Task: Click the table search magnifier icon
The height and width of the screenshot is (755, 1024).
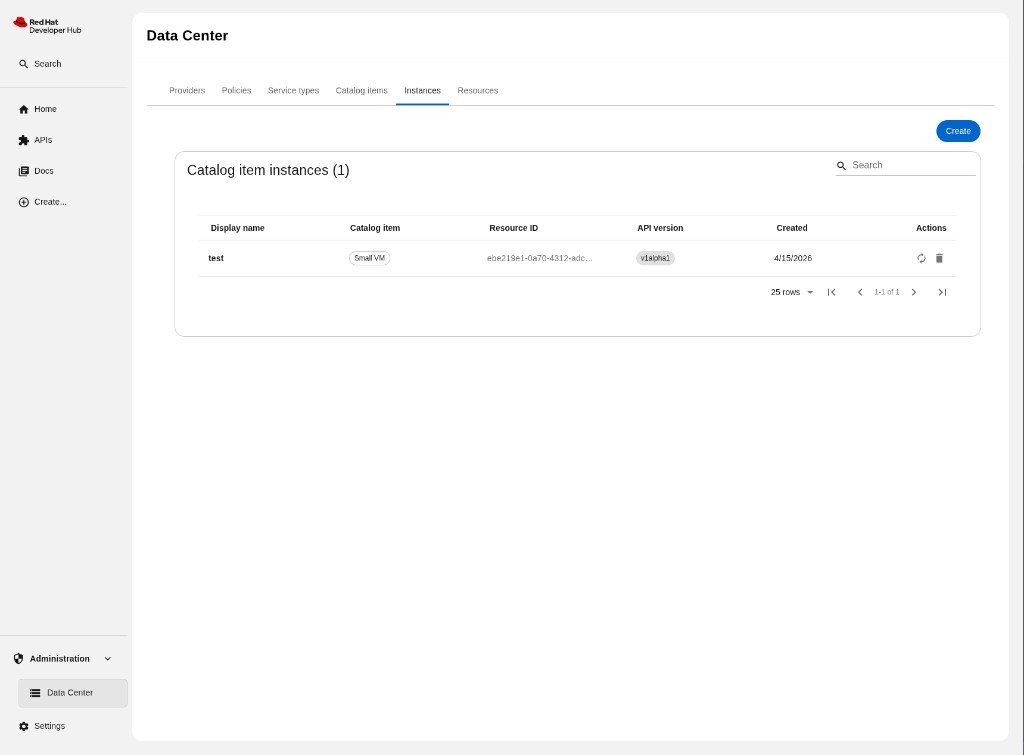Action: point(841,166)
